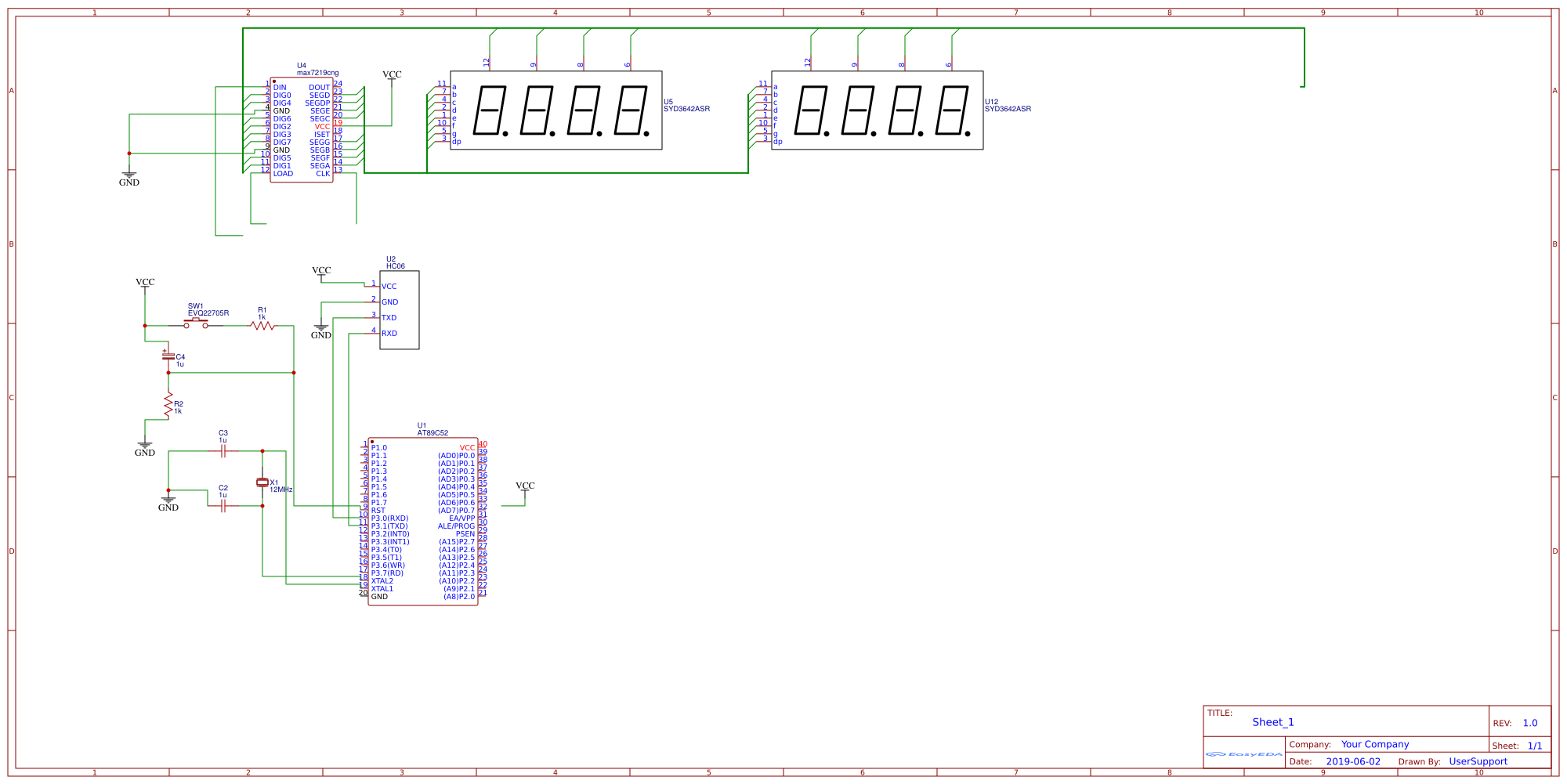Select capacitor C3 symbol
This screenshot has height=784, width=1567.
click(223, 451)
